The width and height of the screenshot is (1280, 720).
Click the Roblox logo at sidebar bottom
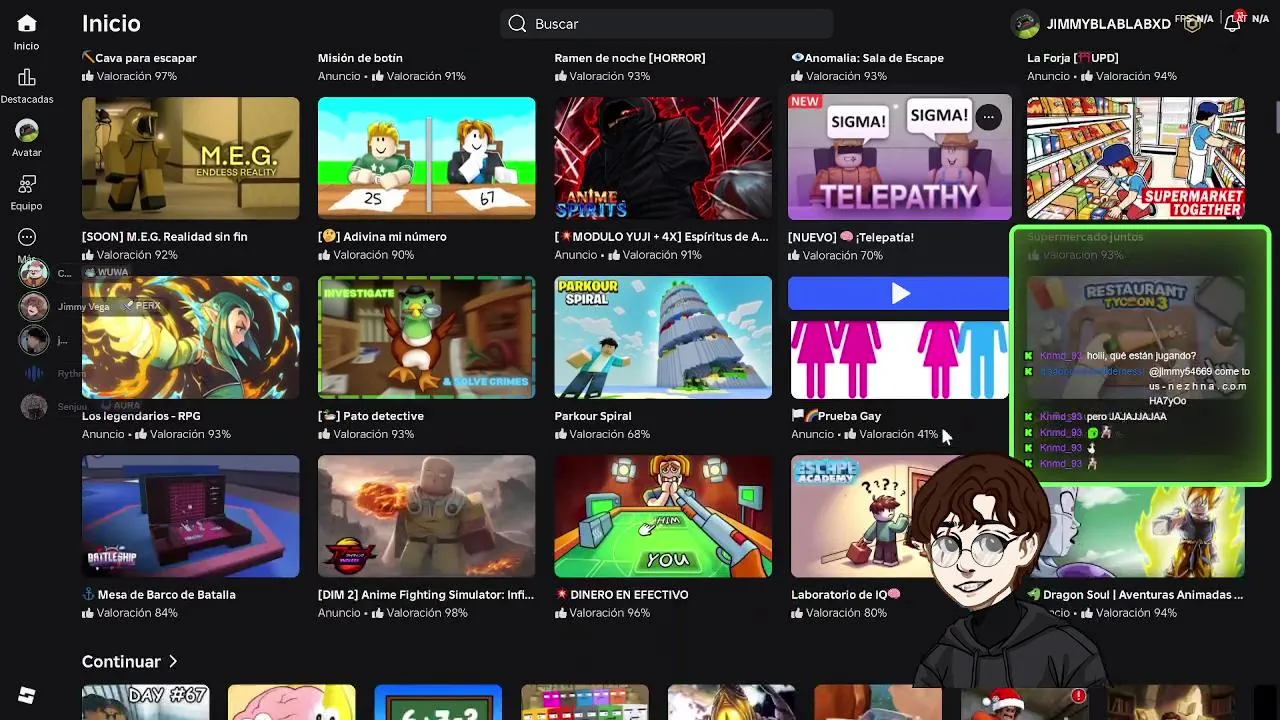tap(27, 696)
